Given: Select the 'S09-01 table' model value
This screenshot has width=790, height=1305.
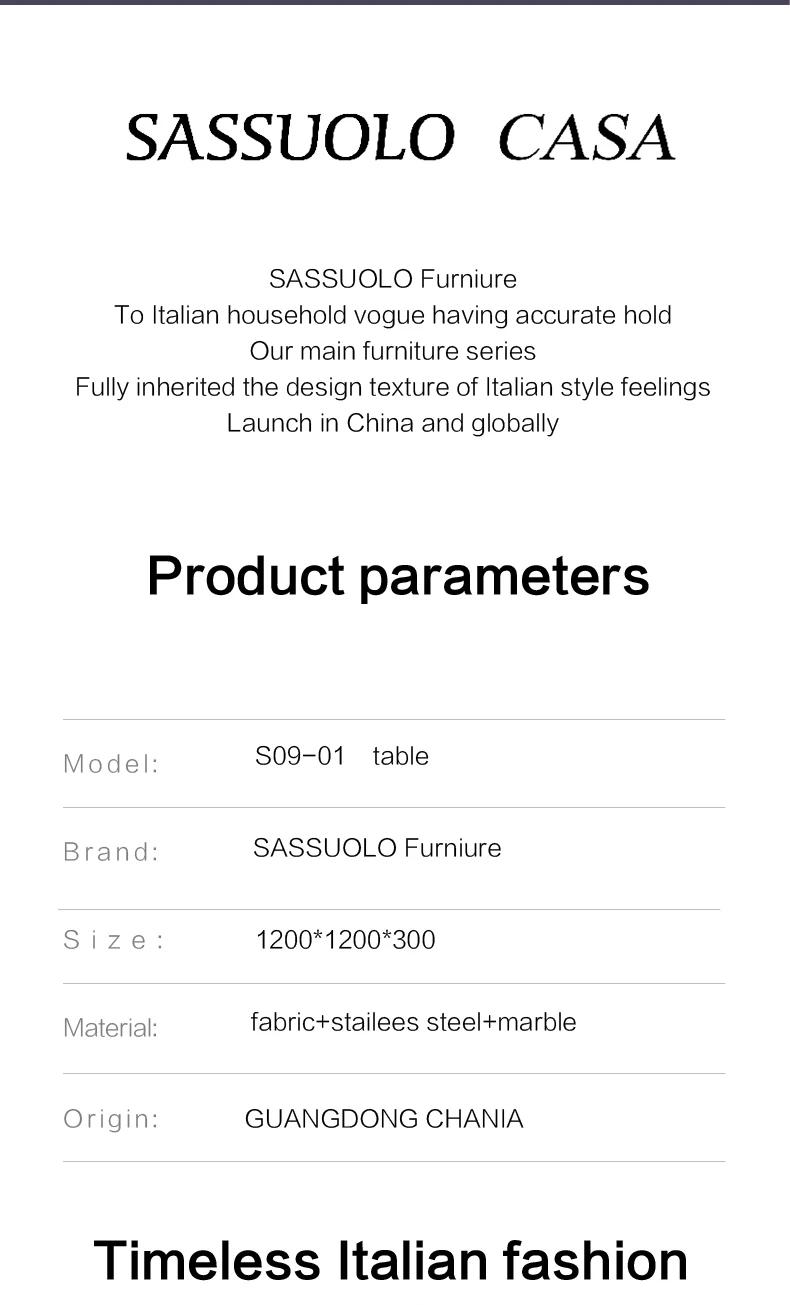Looking at the screenshot, I should click(x=342, y=756).
